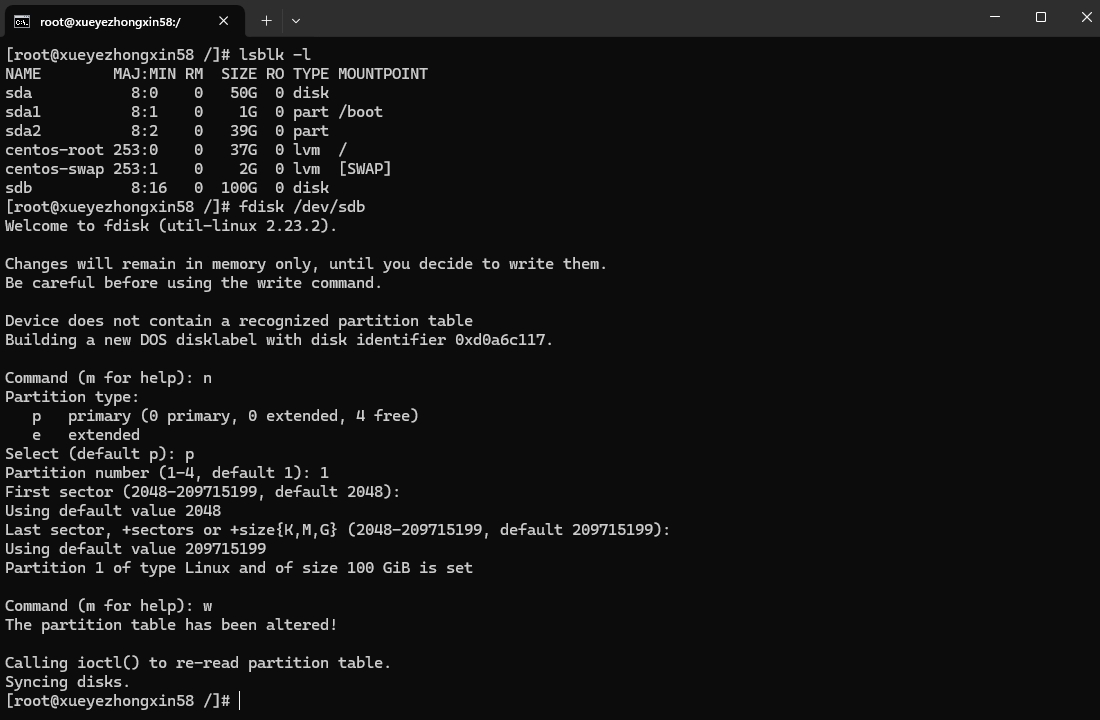Click the active command prompt line
Image resolution: width=1100 pixels, height=720 pixels.
[123, 700]
